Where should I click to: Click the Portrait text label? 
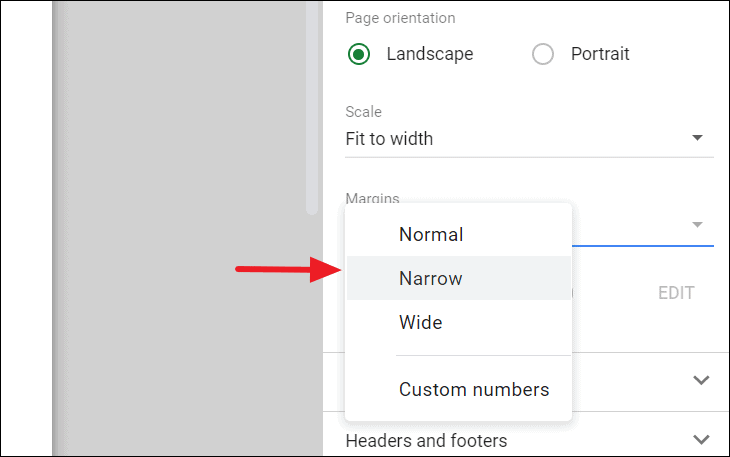pyautogui.click(x=600, y=54)
